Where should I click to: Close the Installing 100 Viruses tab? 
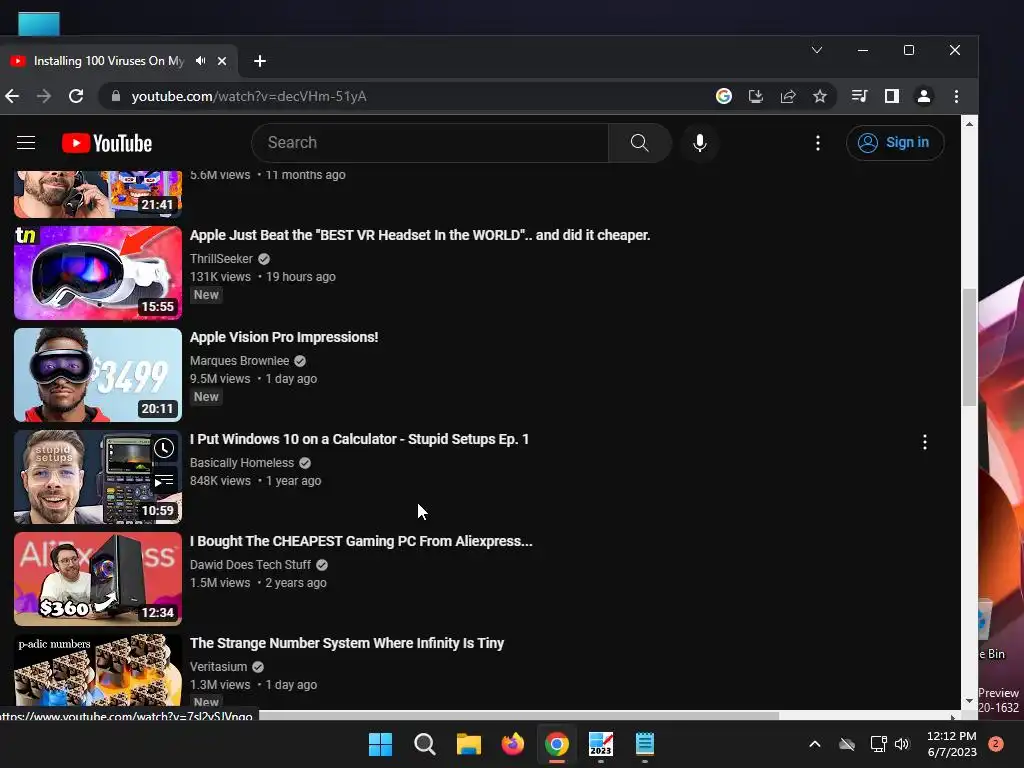pyautogui.click(x=222, y=61)
